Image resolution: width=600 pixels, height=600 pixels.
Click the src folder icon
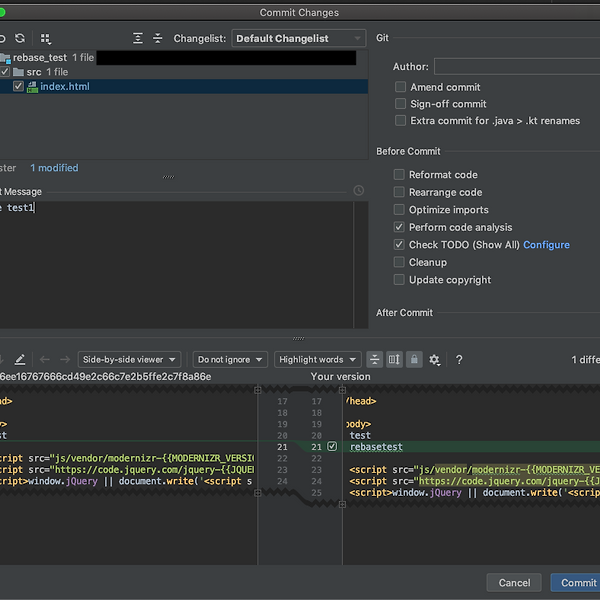point(18,72)
